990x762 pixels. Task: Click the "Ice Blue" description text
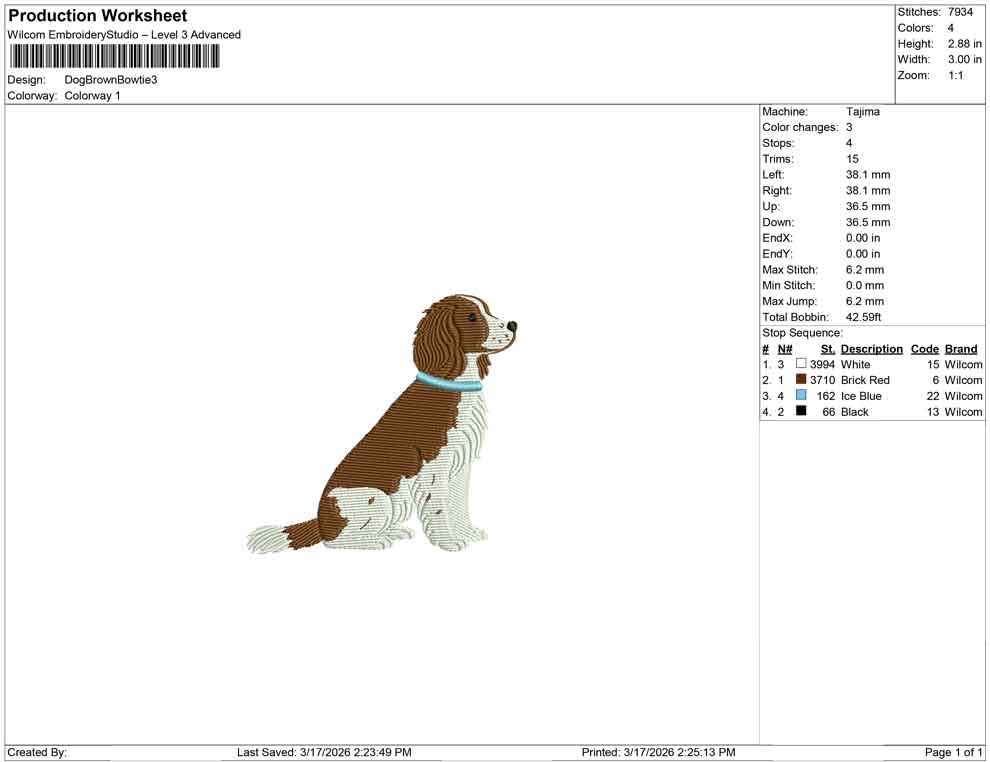(x=861, y=396)
